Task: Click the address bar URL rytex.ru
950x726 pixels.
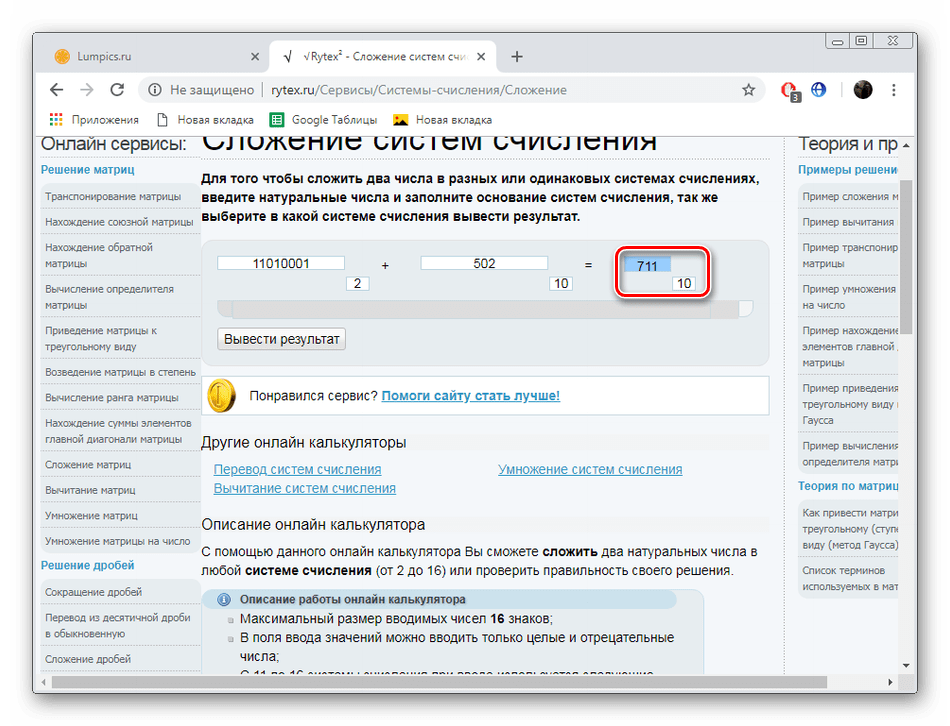Action: tap(419, 90)
